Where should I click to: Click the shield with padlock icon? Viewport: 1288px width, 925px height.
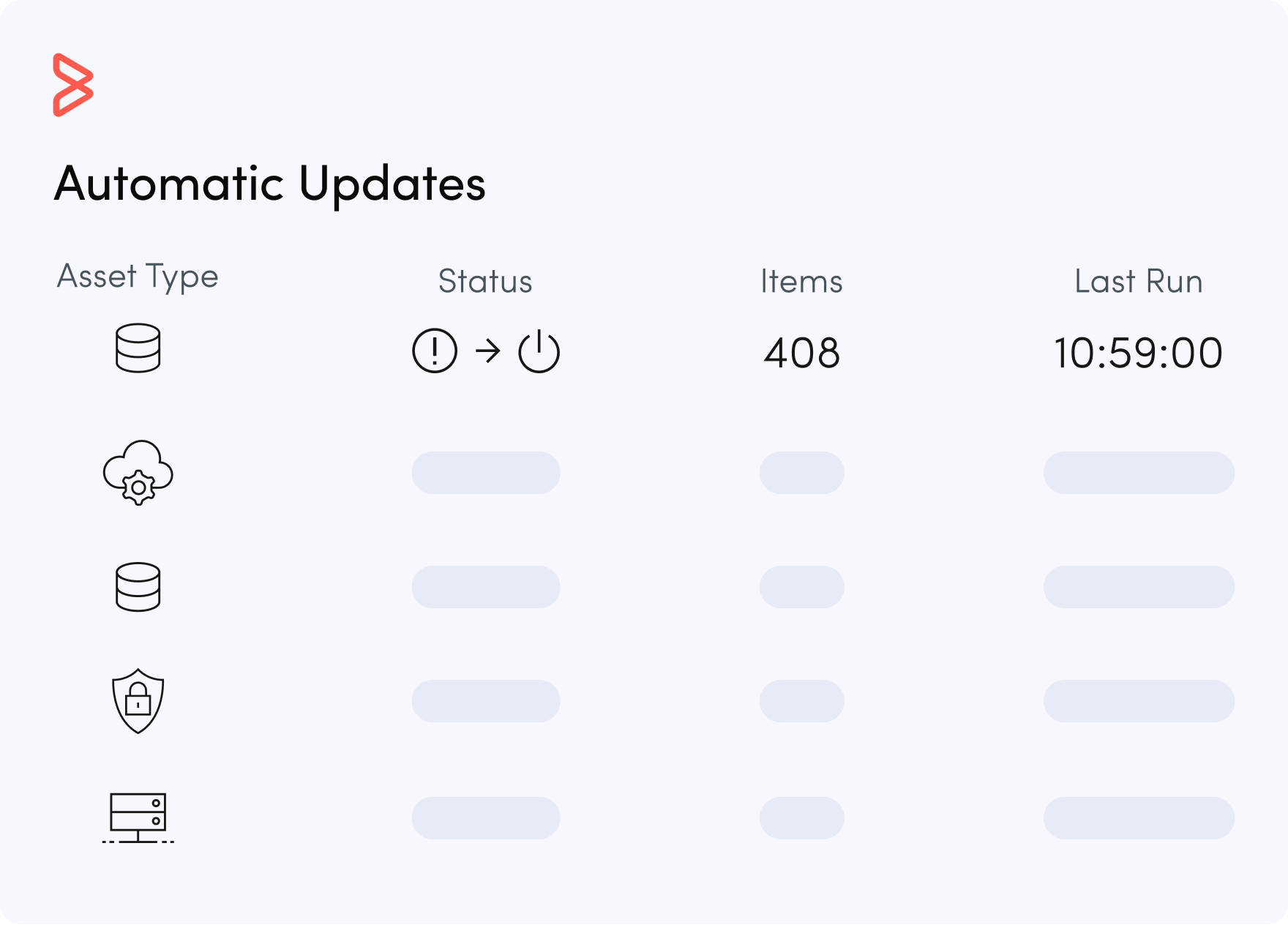click(x=138, y=701)
